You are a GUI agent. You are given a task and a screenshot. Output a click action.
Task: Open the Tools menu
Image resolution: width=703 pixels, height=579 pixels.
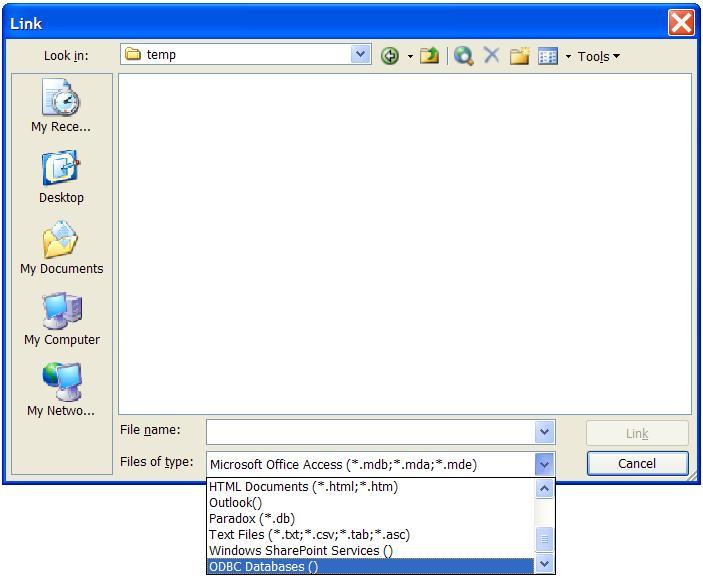pos(599,57)
